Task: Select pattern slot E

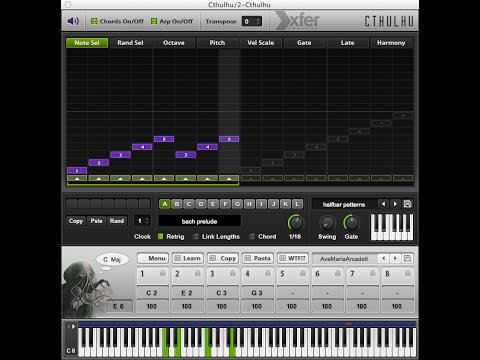Action: click(x=213, y=204)
